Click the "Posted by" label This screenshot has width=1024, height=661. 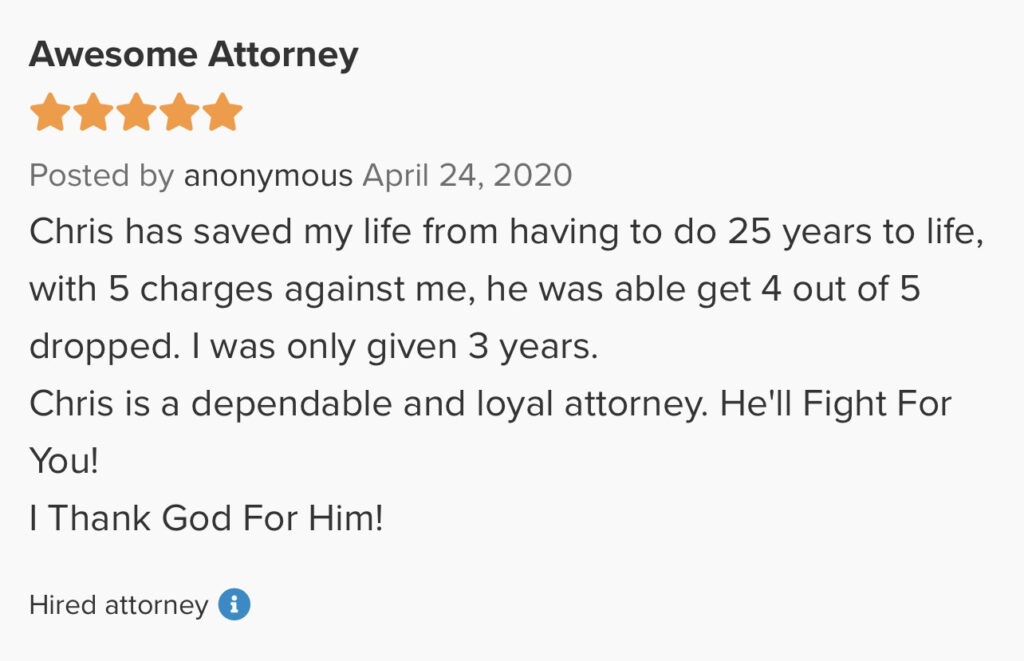tap(101, 176)
